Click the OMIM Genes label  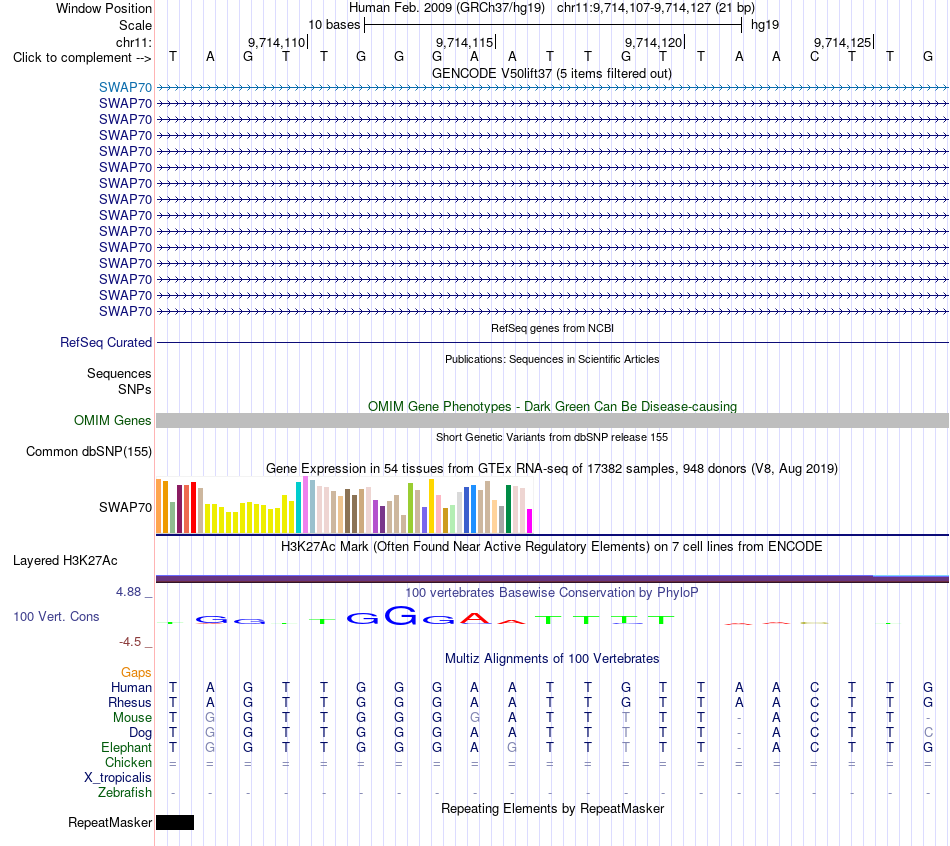point(112,421)
